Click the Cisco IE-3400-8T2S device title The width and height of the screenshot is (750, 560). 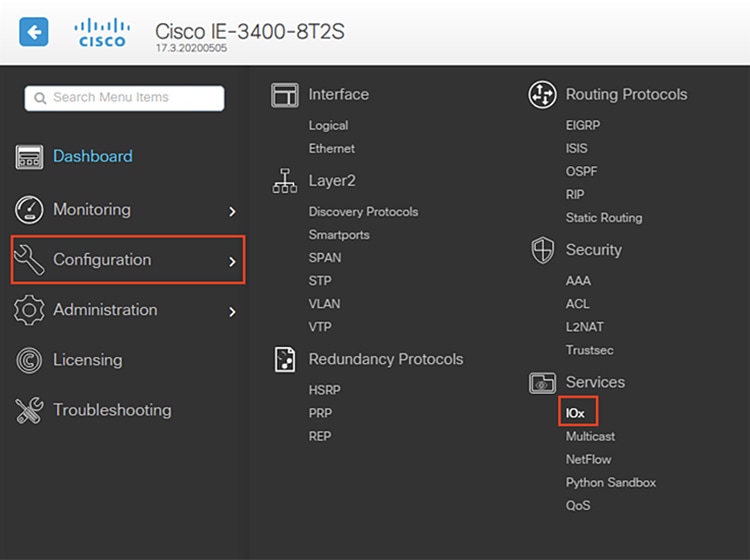click(x=250, y=32)
